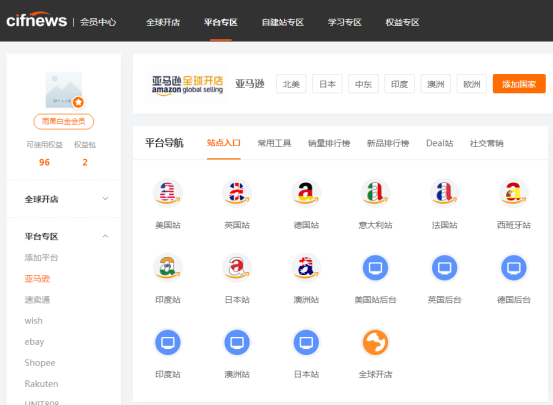Expand the 全球开店 sidebar section
Image resolution: width=553 pixels, height=405 pixels.
[x=64, y=199]
